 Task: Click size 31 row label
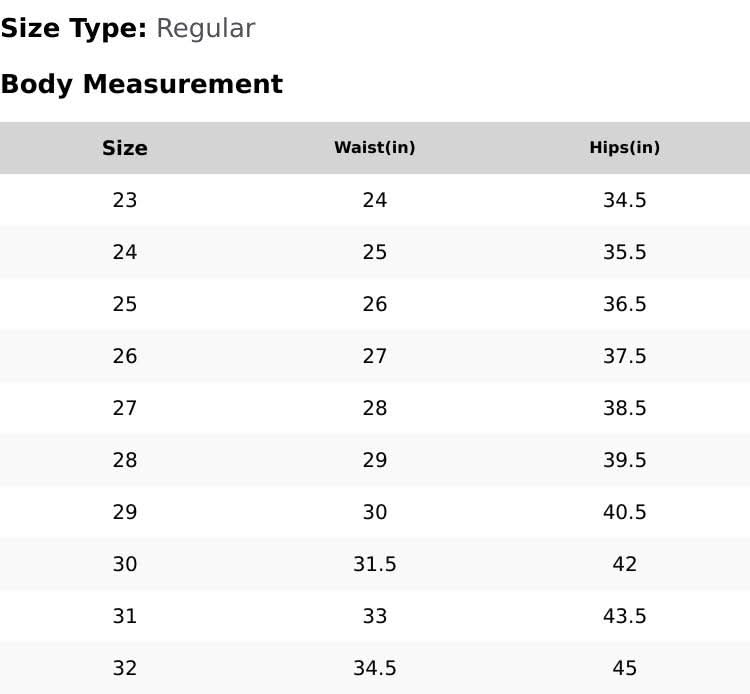124,616
